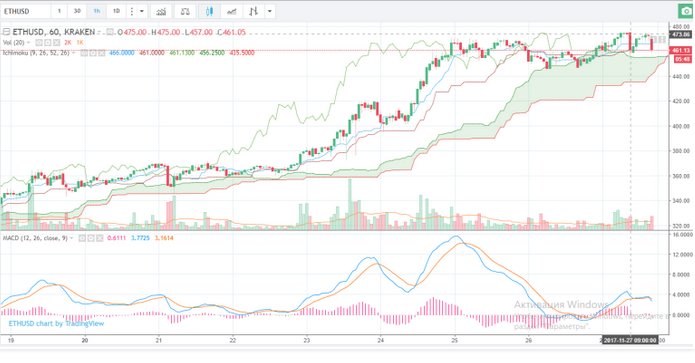The width and height of the screenshot is (695, 363).
Task: Open the Ichimoku indicator dropdown arrow
Action: click(73, 53)
